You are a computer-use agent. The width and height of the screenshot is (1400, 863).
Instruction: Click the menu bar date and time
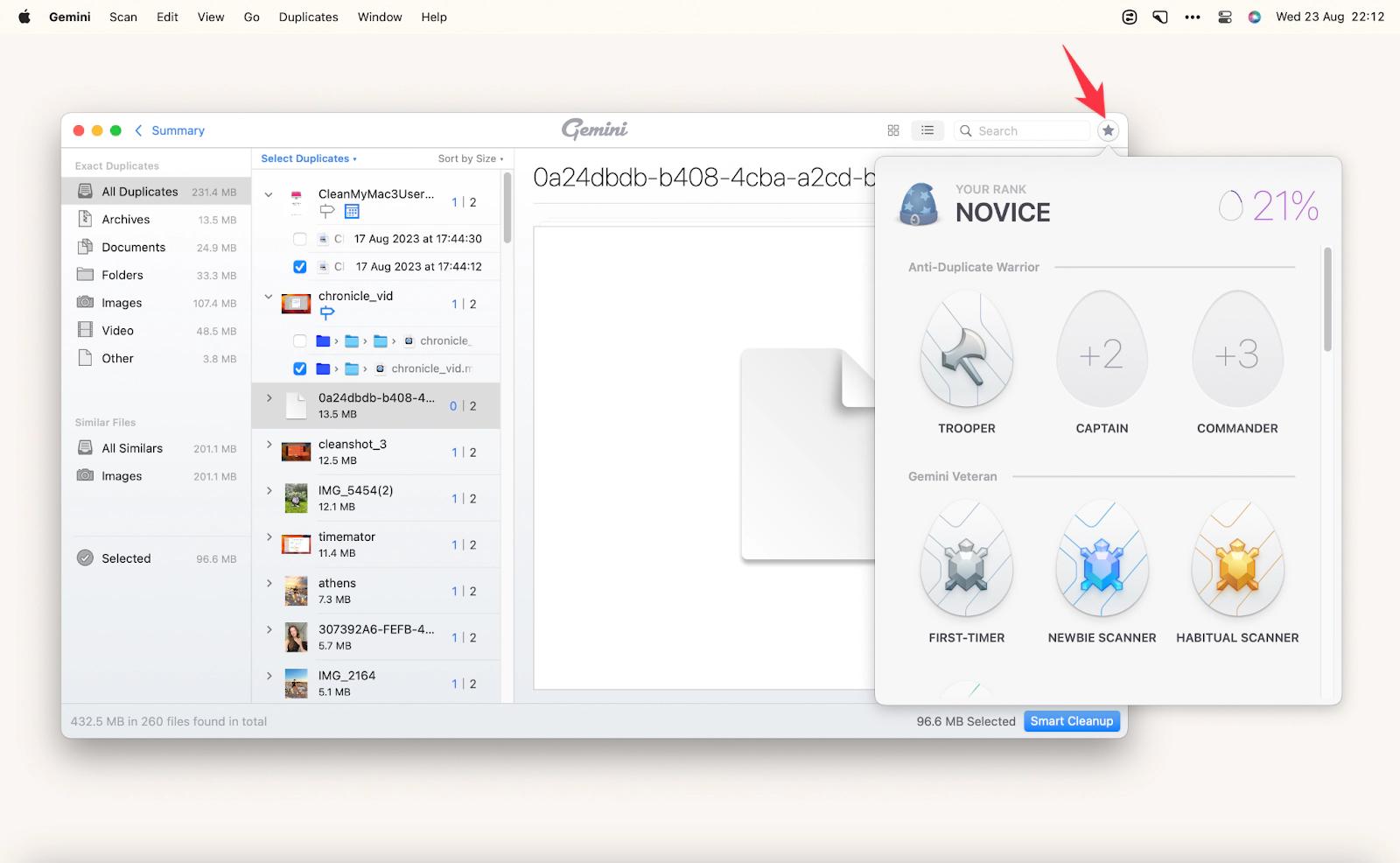1330,17
